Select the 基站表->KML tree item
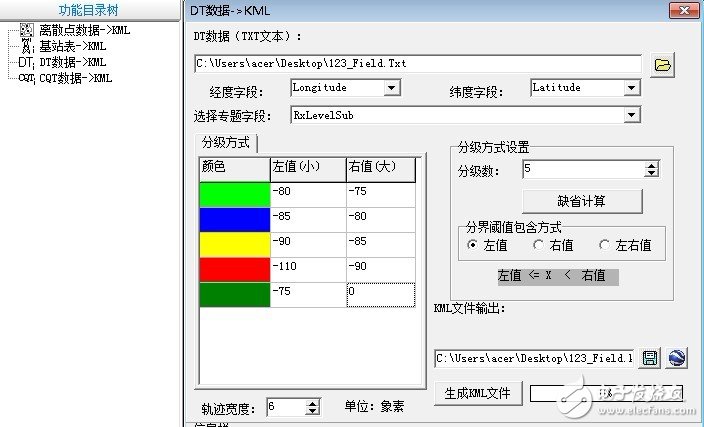The width and height of the screenshot is (704, 427). pos(72,46)
